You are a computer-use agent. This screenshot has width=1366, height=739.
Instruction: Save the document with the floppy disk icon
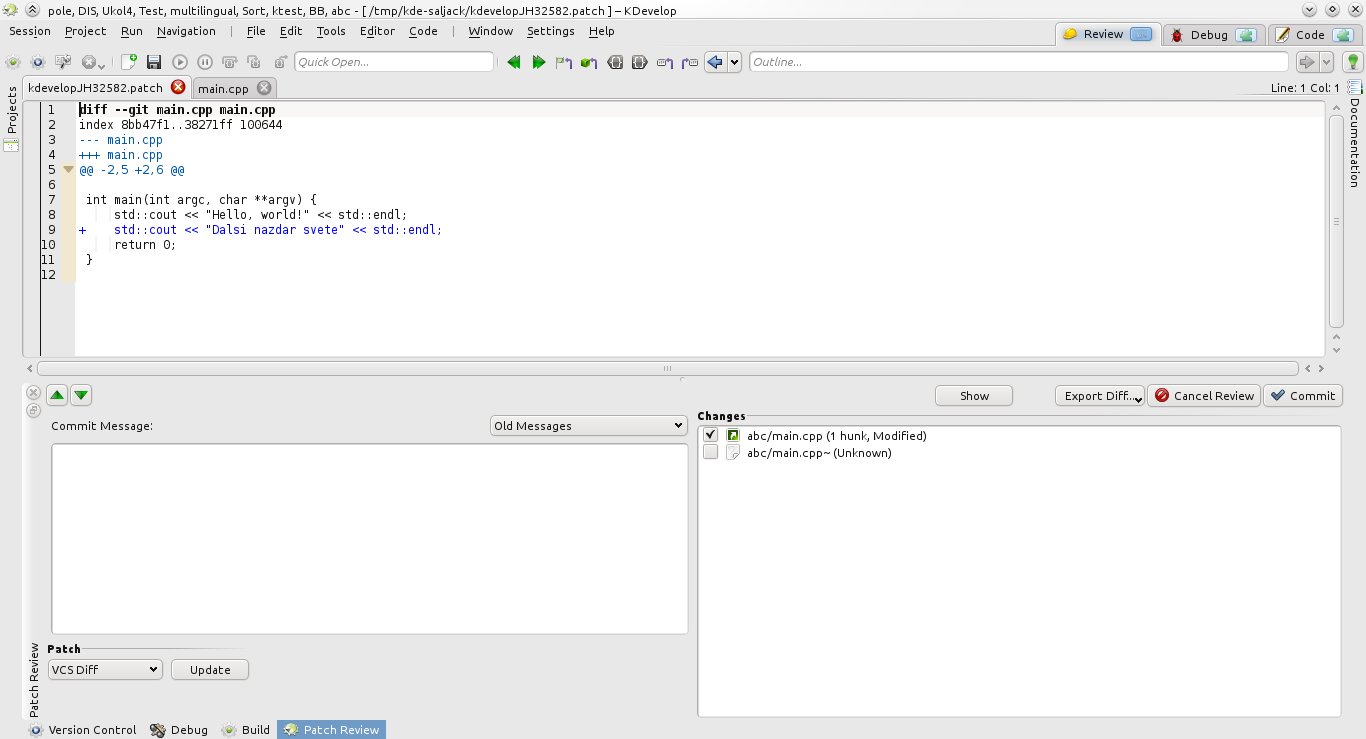coord(154,62)
